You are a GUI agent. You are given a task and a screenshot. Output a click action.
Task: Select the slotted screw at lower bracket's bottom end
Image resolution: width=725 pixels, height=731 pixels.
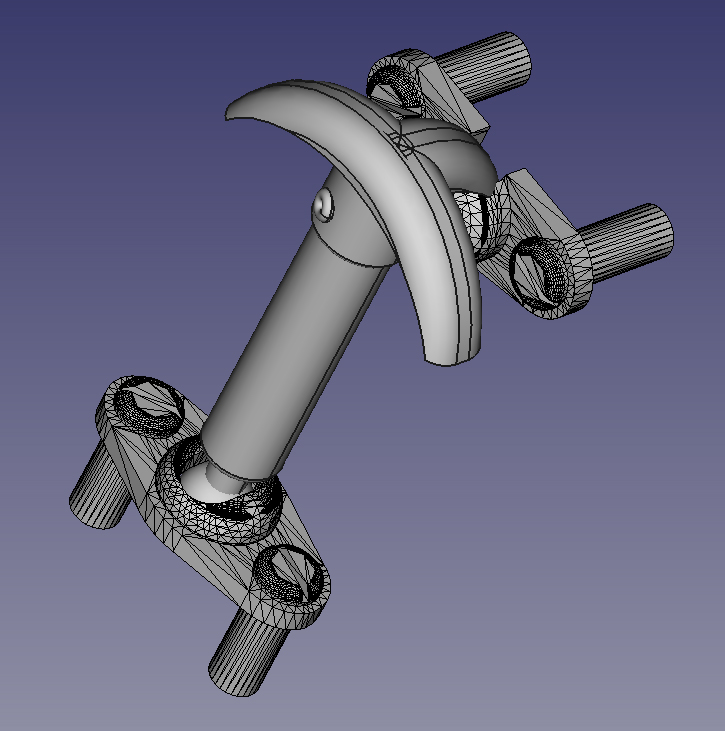[288, 574]
